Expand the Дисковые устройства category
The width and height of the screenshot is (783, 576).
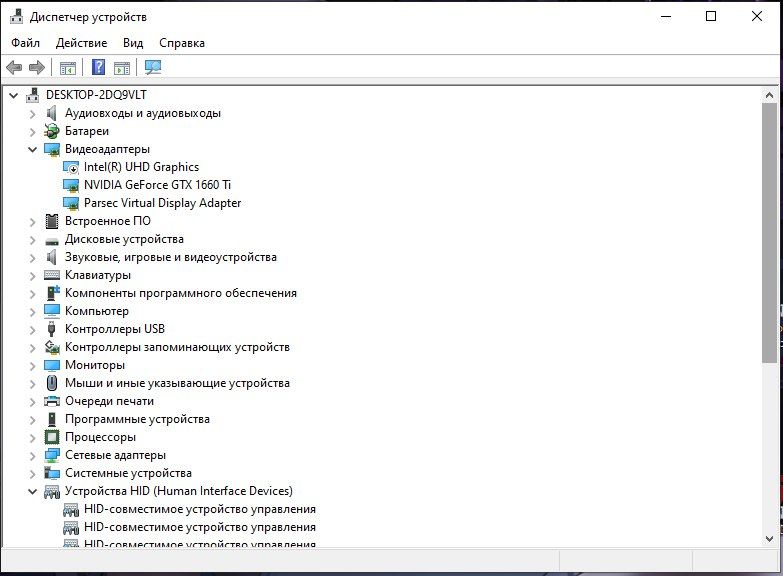click(32, 240)
